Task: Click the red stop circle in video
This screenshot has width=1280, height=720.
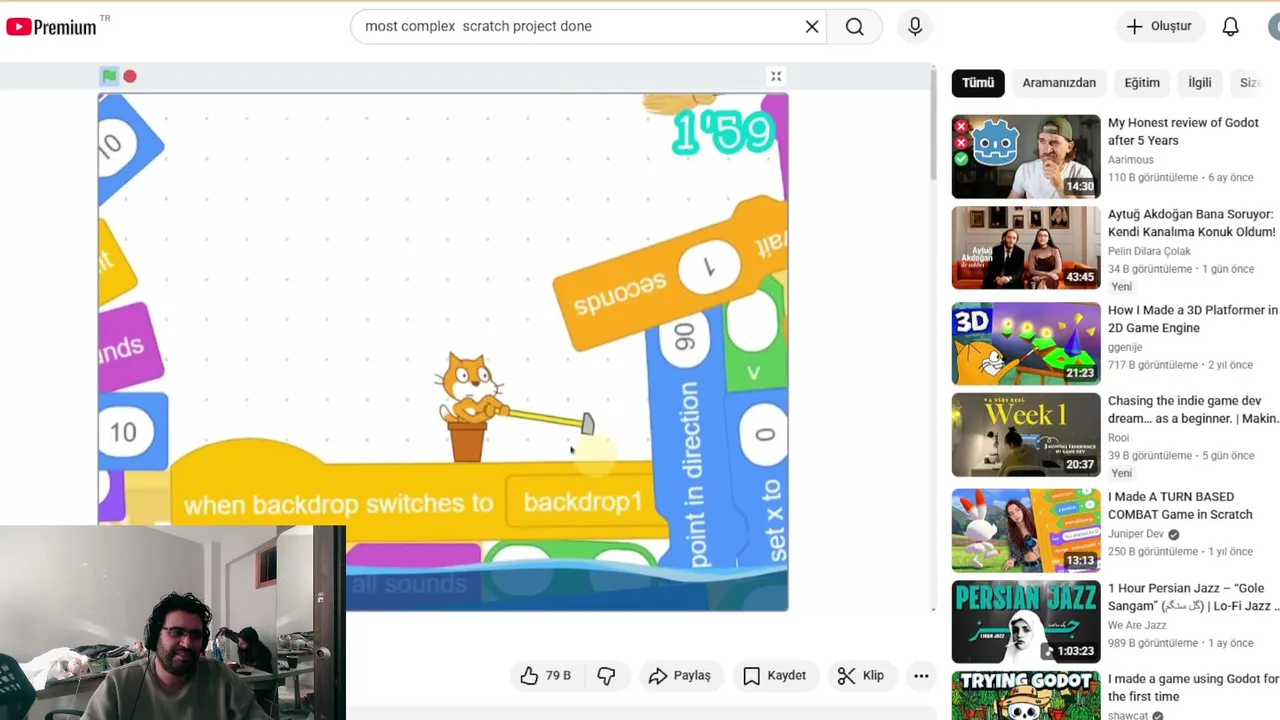Action: 130,76
